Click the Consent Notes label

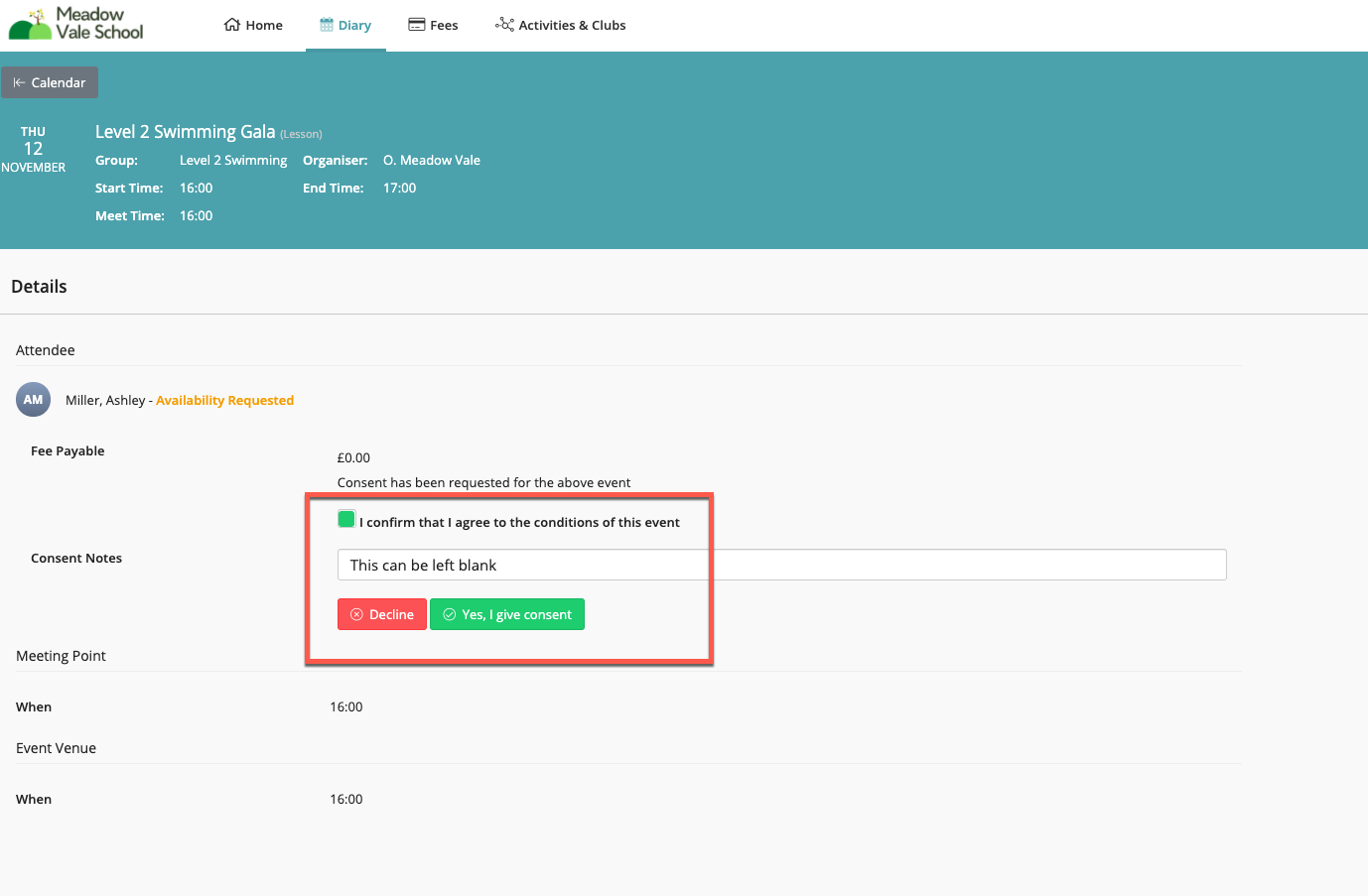tap(76, 558)
